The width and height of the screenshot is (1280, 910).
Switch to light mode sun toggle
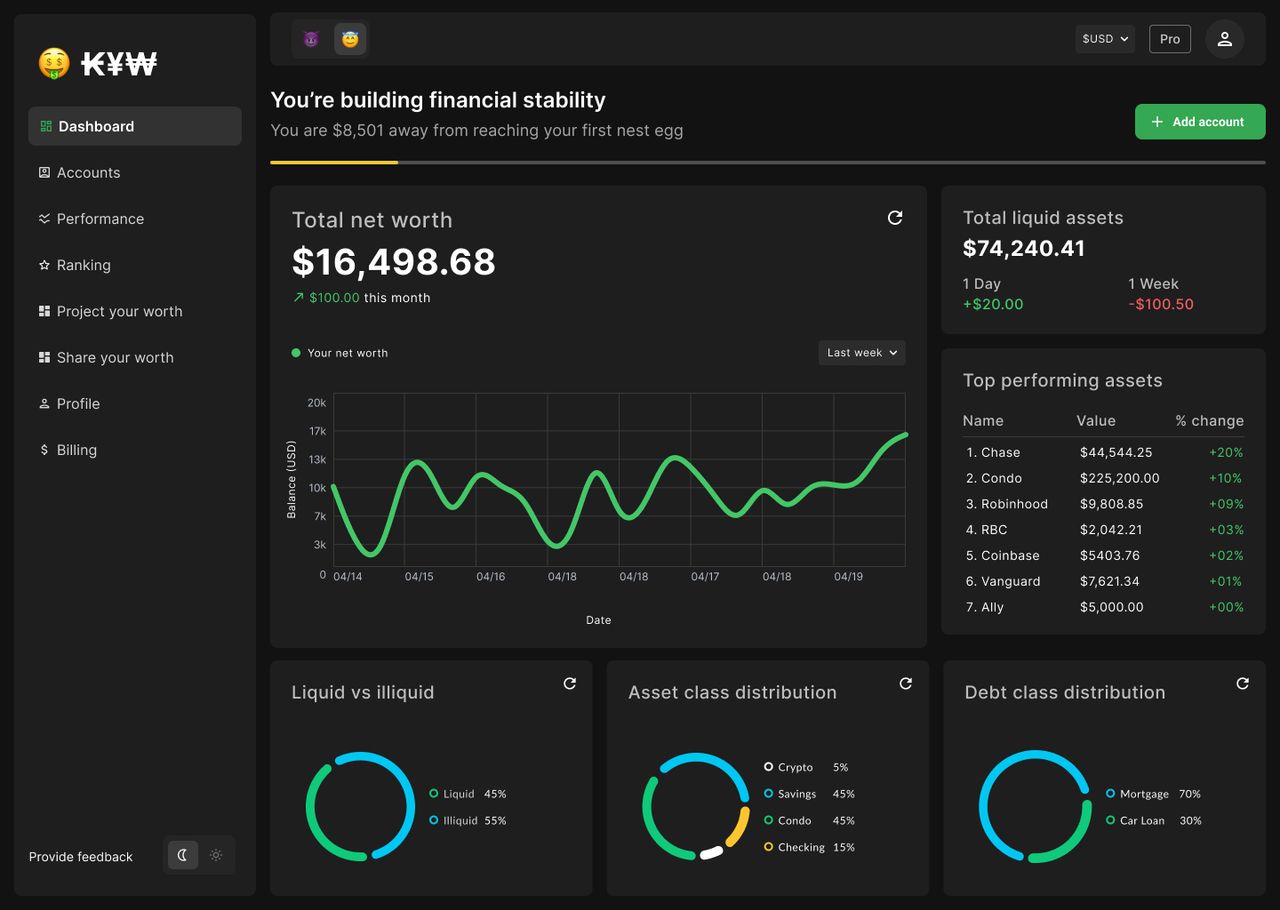point(216,855)
